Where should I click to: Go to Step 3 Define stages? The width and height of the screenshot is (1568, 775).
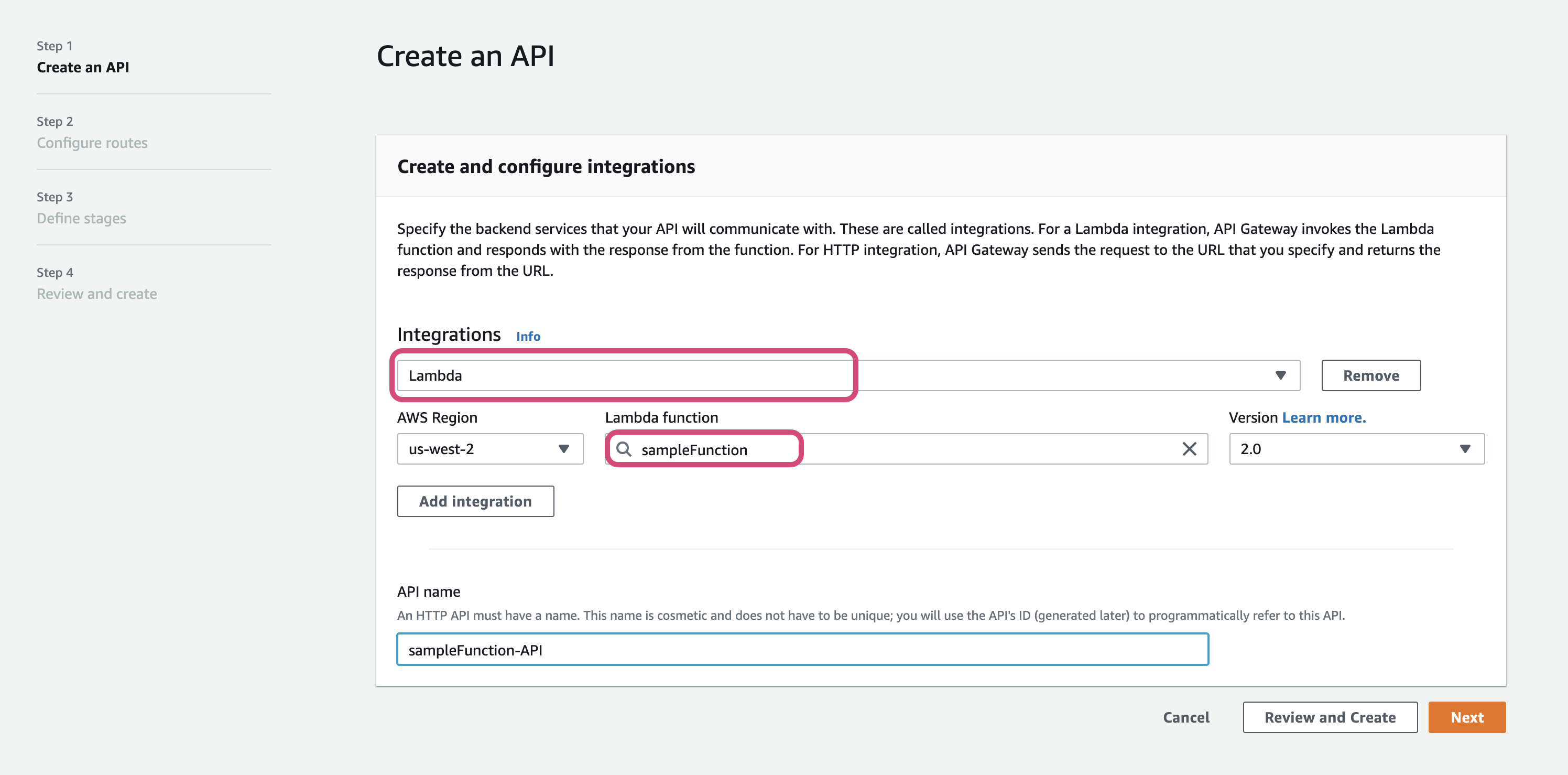point(81,219)
